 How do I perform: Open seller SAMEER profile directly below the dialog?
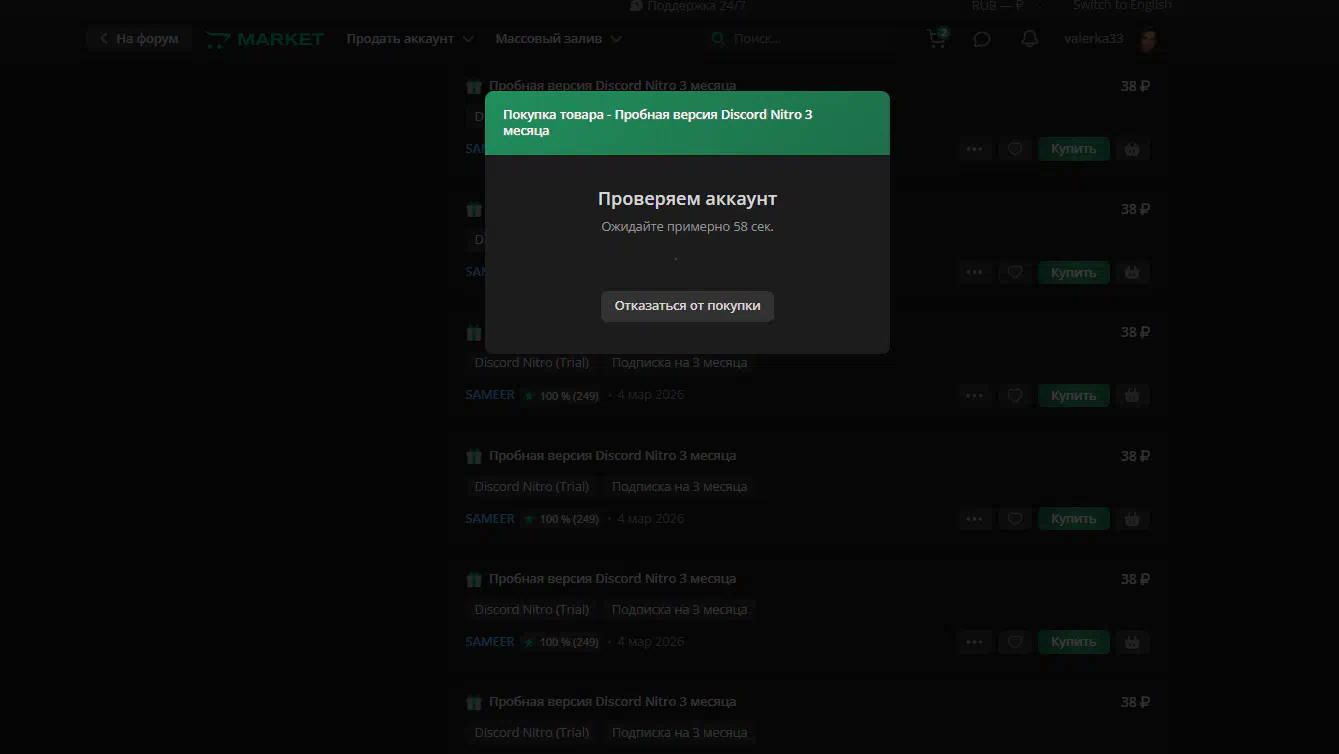tap(490, 395)
